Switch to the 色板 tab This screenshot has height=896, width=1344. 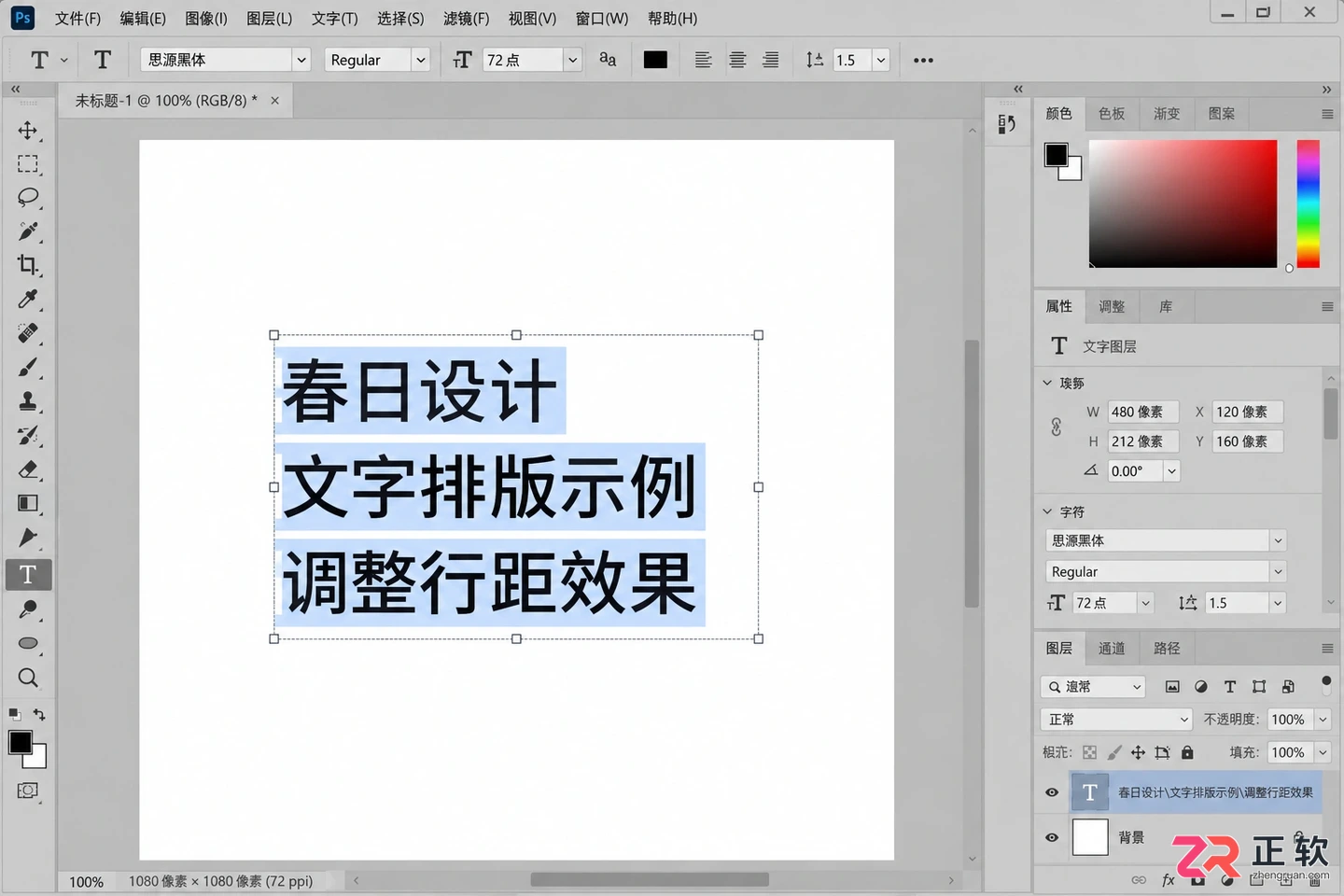click(1112, 114)
